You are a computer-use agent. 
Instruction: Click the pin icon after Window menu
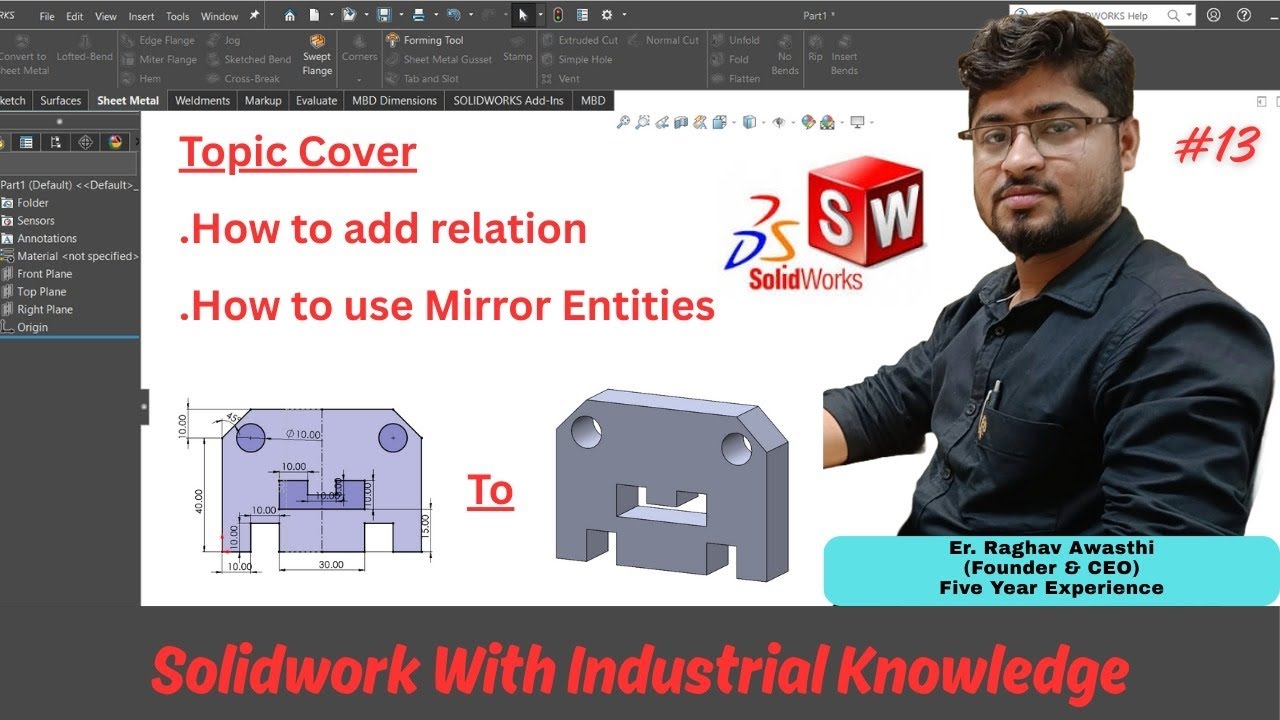click(254, 16)
